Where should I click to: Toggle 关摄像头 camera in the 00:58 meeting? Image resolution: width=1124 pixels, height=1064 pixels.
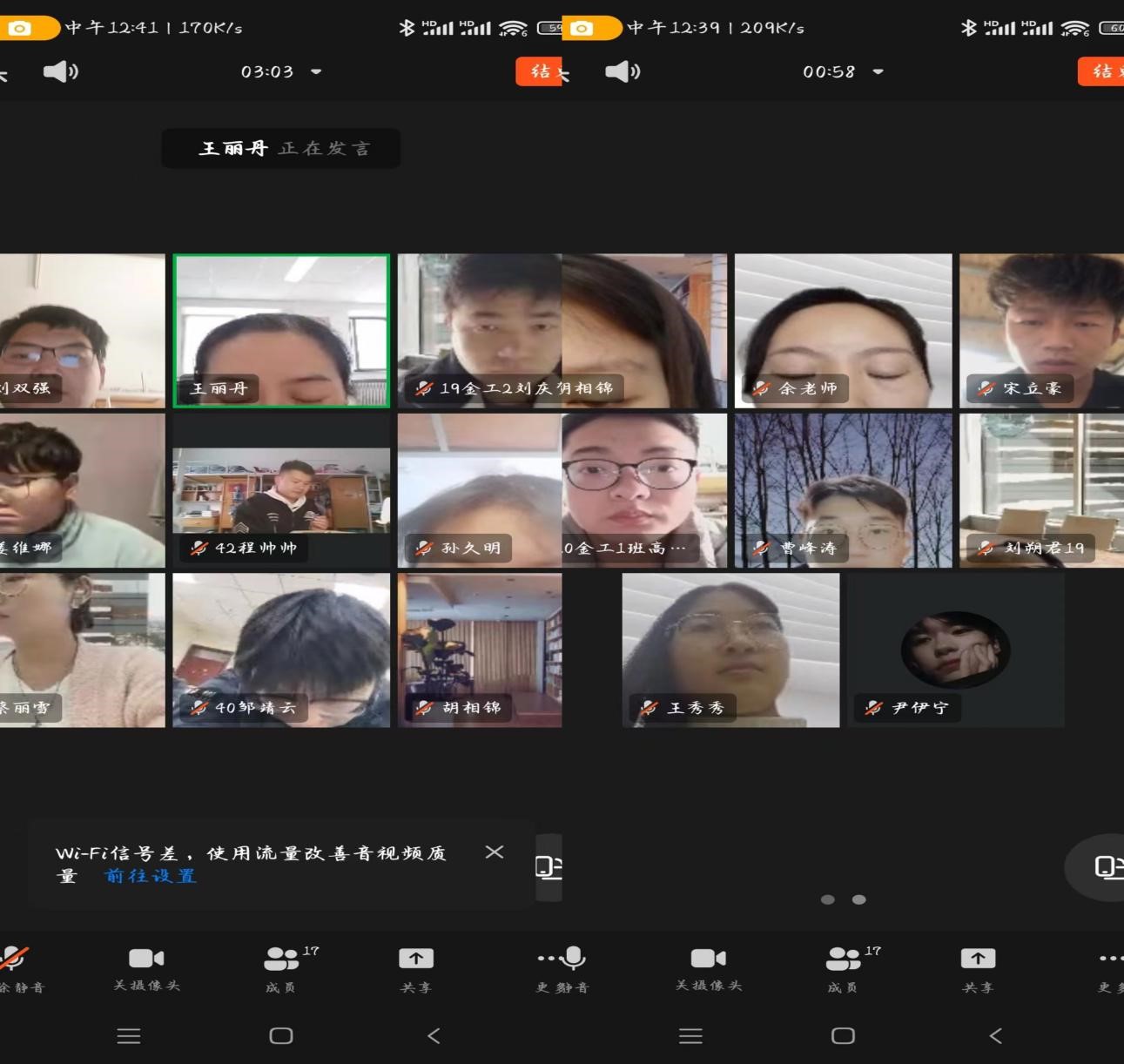(709, 968)
